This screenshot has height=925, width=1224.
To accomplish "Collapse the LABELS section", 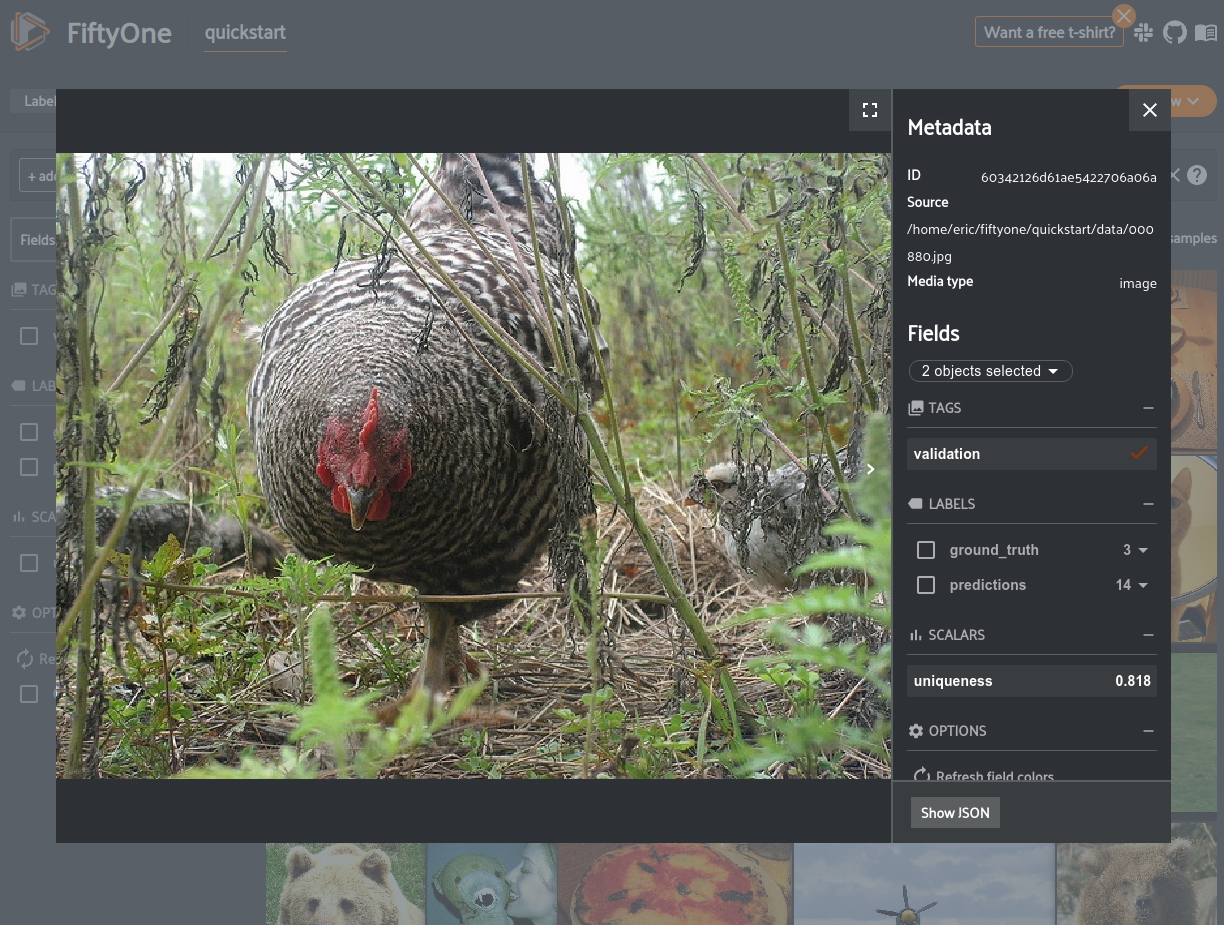I will click(1148, 503).
